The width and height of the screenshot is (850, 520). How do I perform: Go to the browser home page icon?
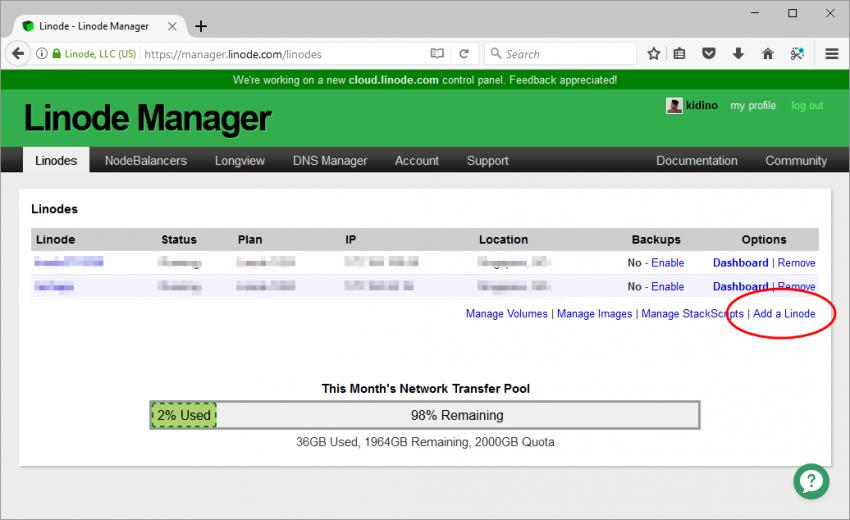point(768,54)
